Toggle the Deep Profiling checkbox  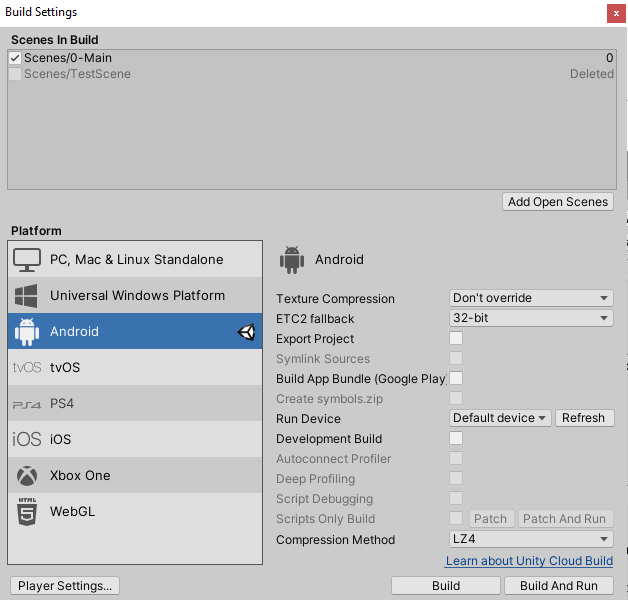pos(456,479)
